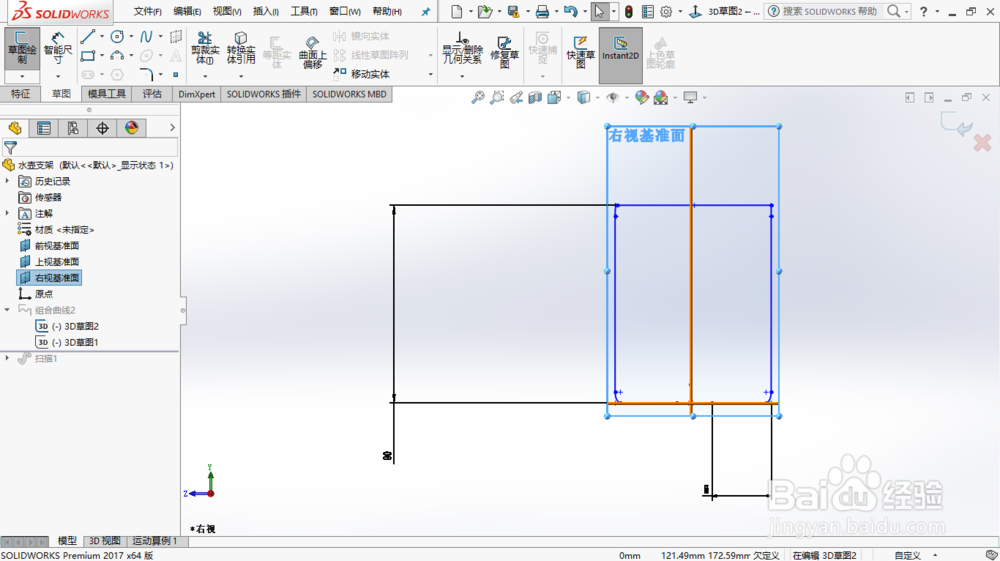Switch to the 模具工具 tab
The width and height of the screenshot is (1000, 561).
coord(107,94)
